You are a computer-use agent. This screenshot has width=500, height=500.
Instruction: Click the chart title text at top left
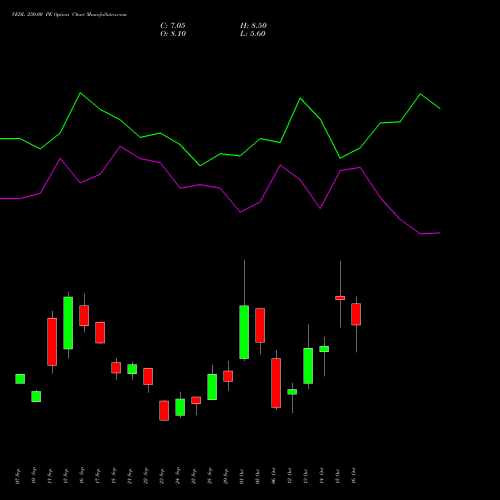69,15
